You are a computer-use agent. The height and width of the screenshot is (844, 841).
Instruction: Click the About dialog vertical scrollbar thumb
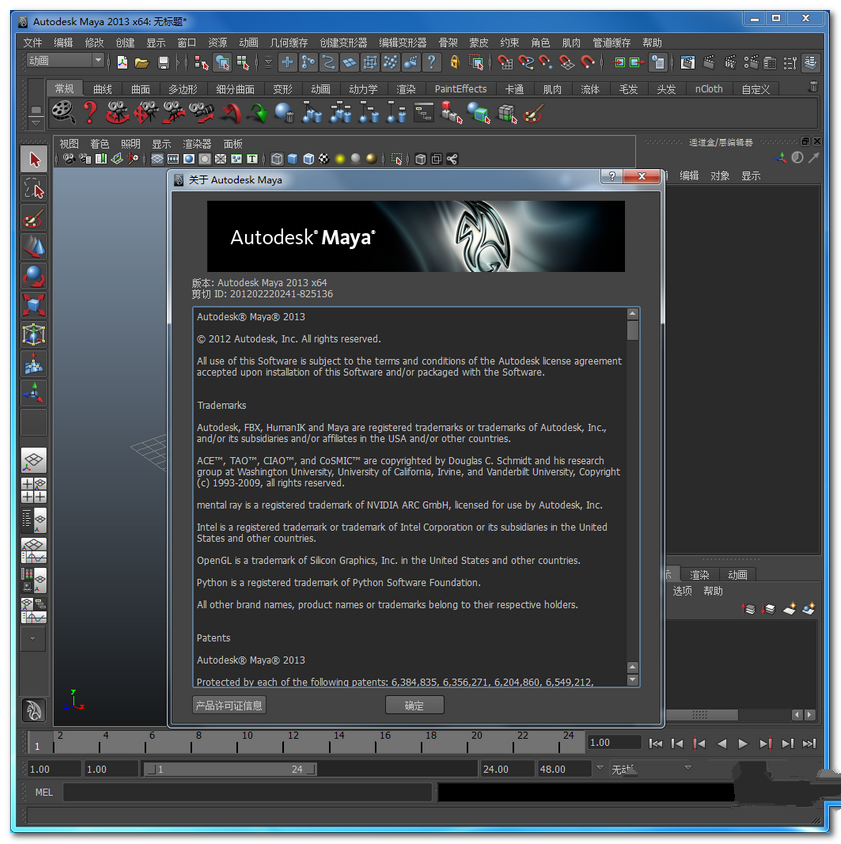coord(633,330)
